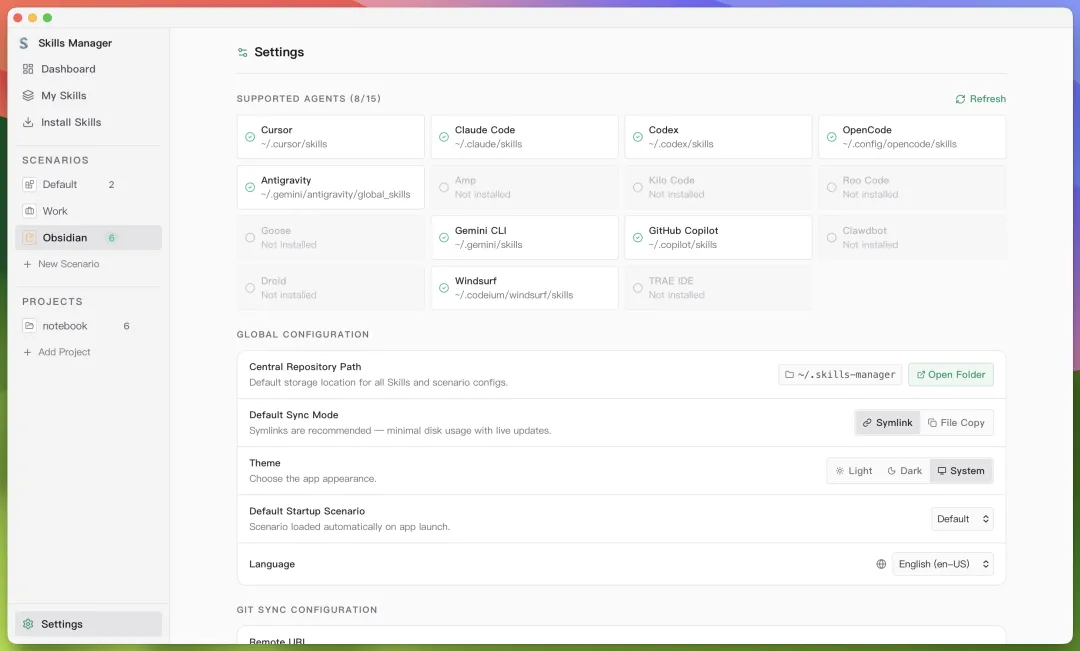This screenshot has height=651, width=1080.
Task: Click the Codex agent check icon
Action: point(638,137)
